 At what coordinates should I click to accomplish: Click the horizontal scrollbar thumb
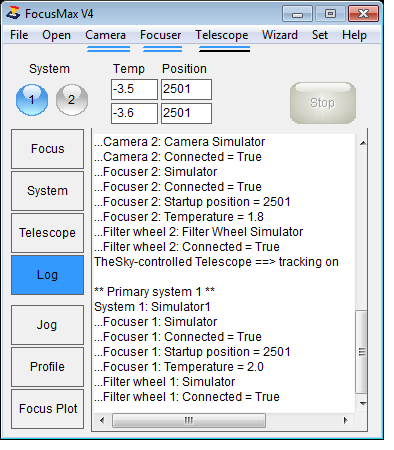(x=189, y=420)
